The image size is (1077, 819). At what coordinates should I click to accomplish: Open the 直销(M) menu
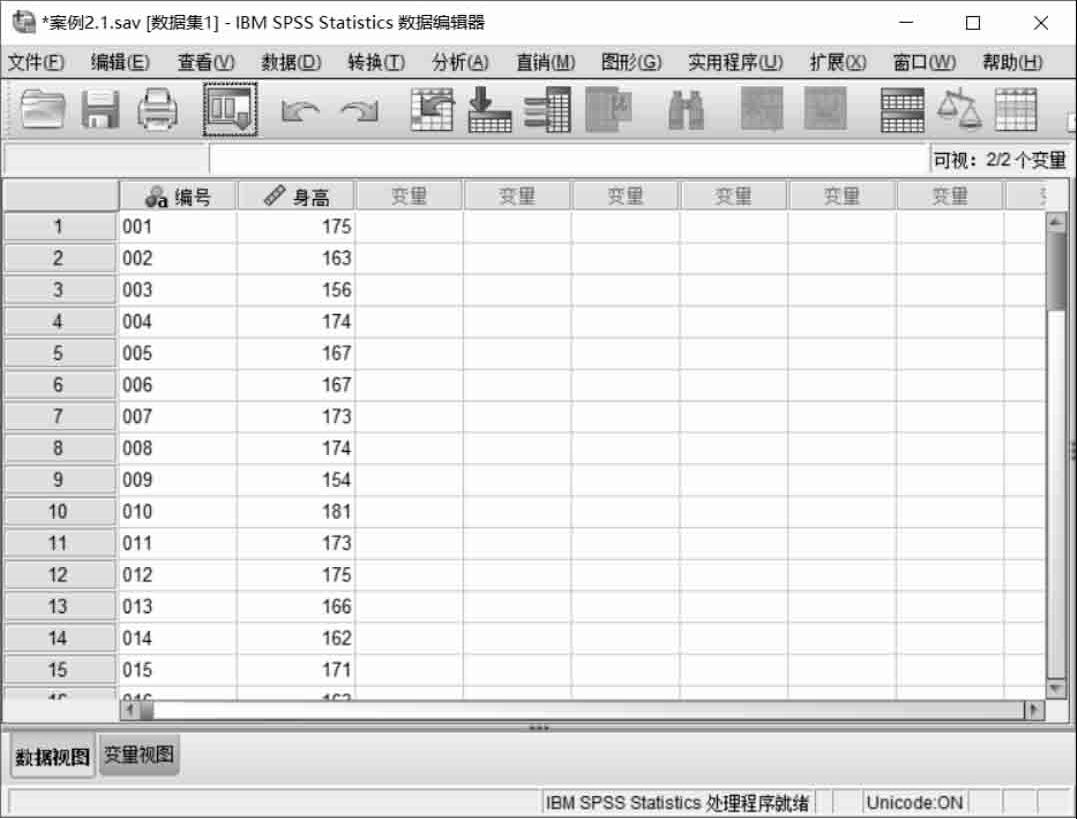pyautogui.click(x=546, y=63)
